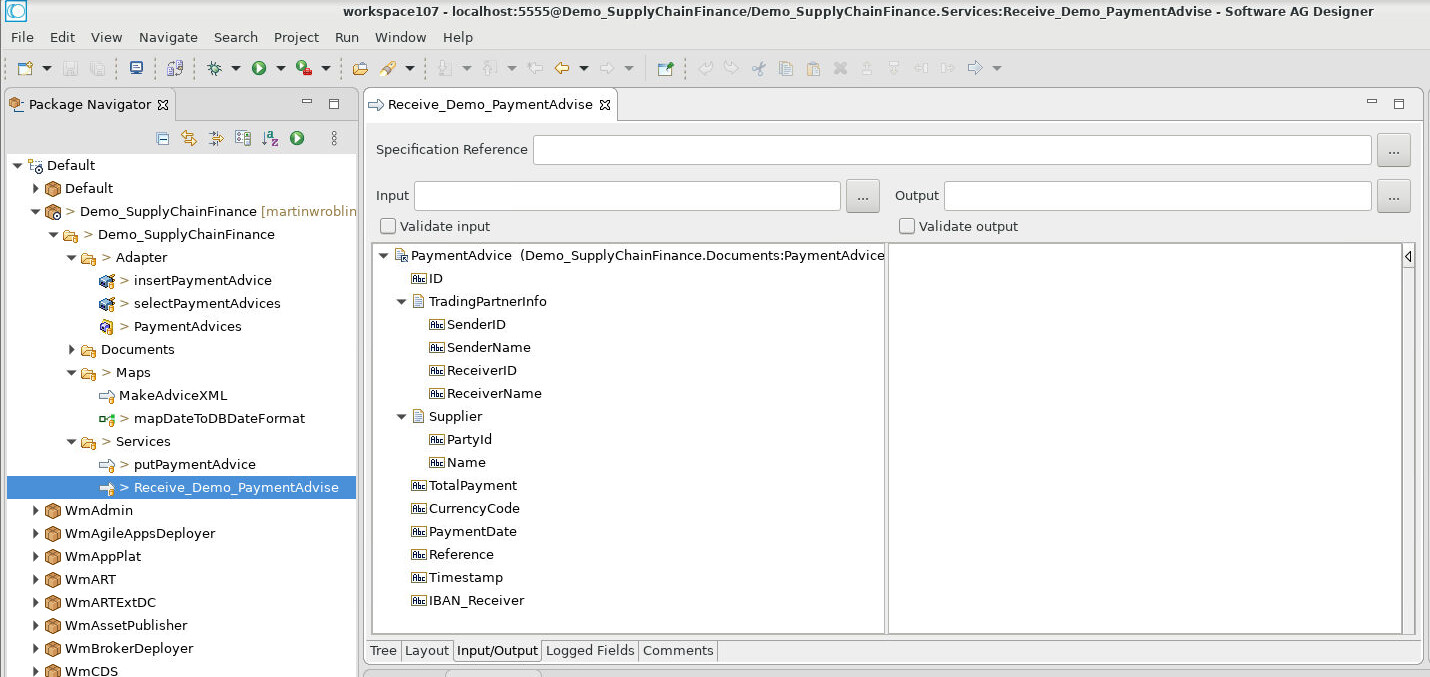Open dropdown next to Run icon
Viewport: 1430px width, 677px height.
click(281, 68)
